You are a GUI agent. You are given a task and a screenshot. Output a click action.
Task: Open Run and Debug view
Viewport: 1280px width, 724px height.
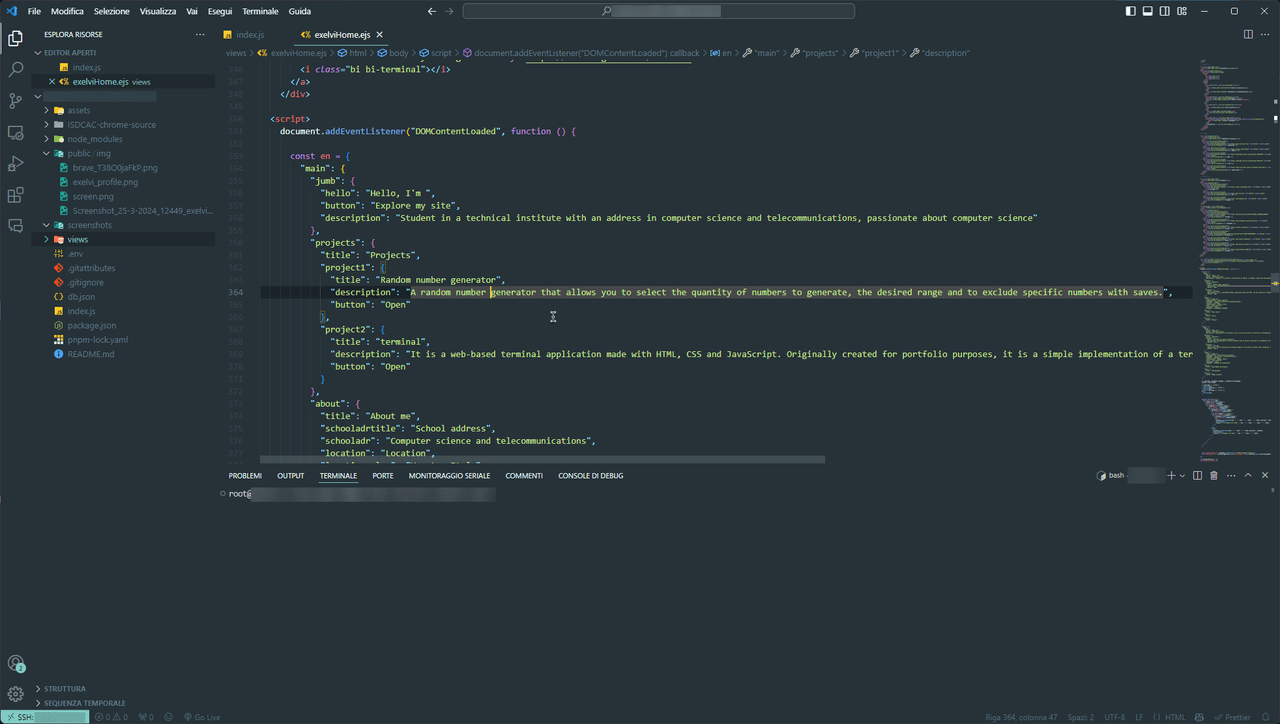point(15,163)
